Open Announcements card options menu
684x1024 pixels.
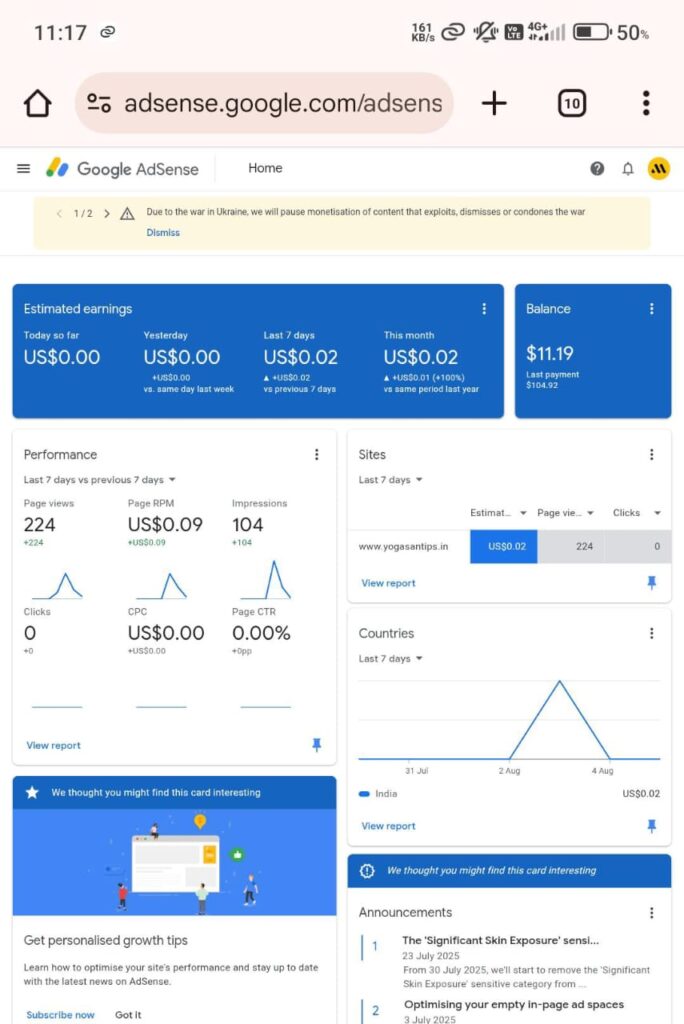coord(651,913)
